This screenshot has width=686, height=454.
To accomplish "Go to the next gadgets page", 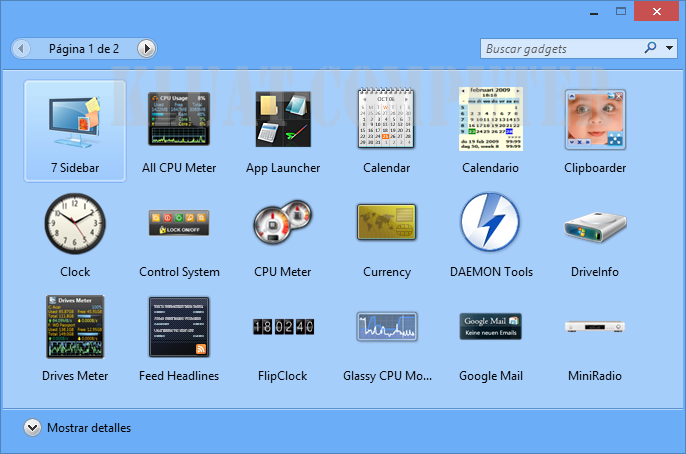I will click(x=146, y=48).
